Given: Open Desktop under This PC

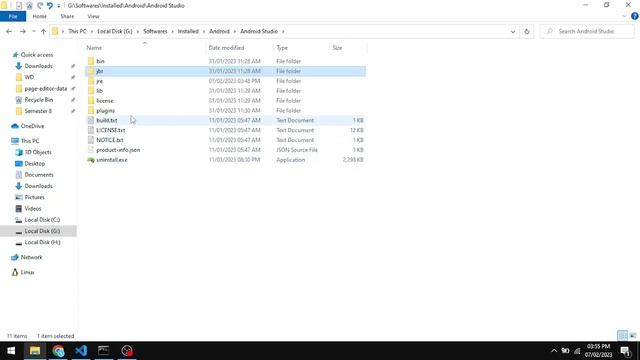Looking at the screenshot, I should pyautogui.click(x=35, y=164).
